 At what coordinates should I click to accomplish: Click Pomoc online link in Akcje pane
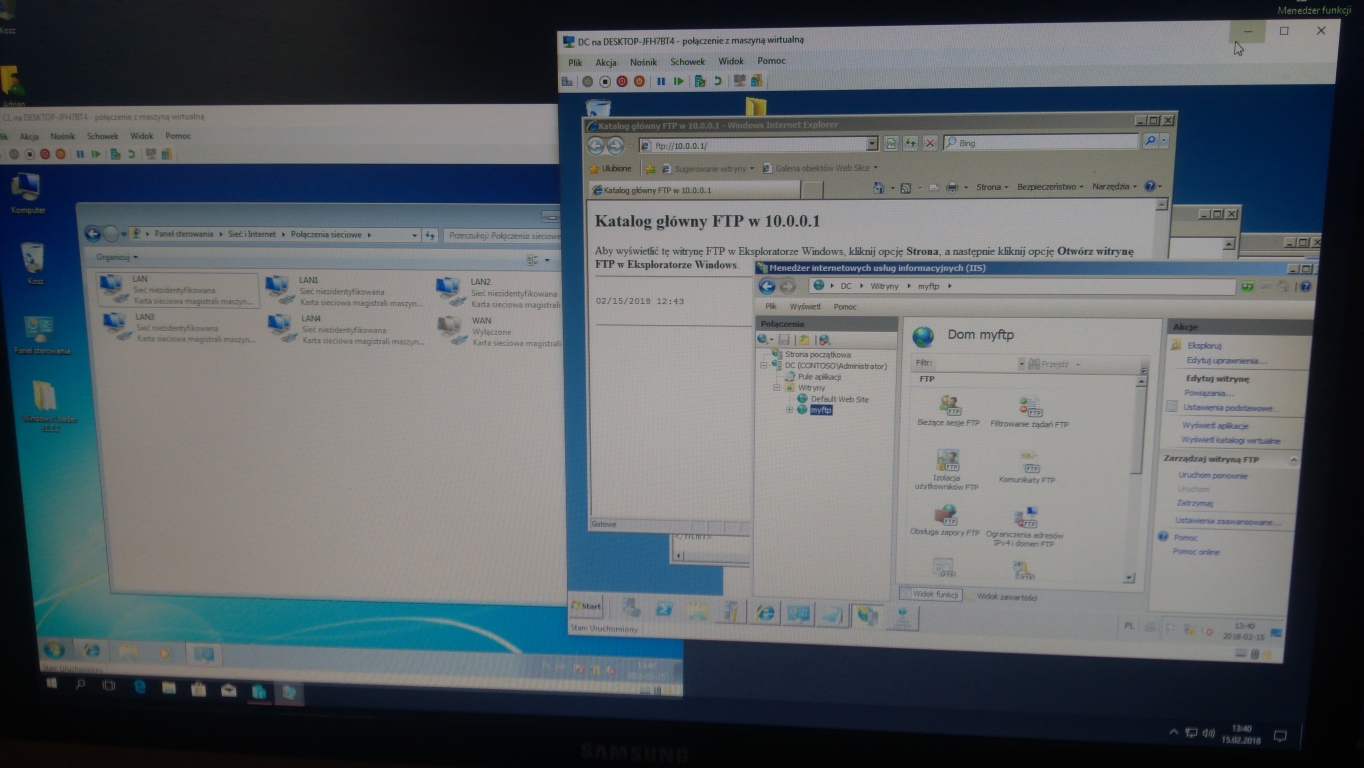[x=1196, y=552]
